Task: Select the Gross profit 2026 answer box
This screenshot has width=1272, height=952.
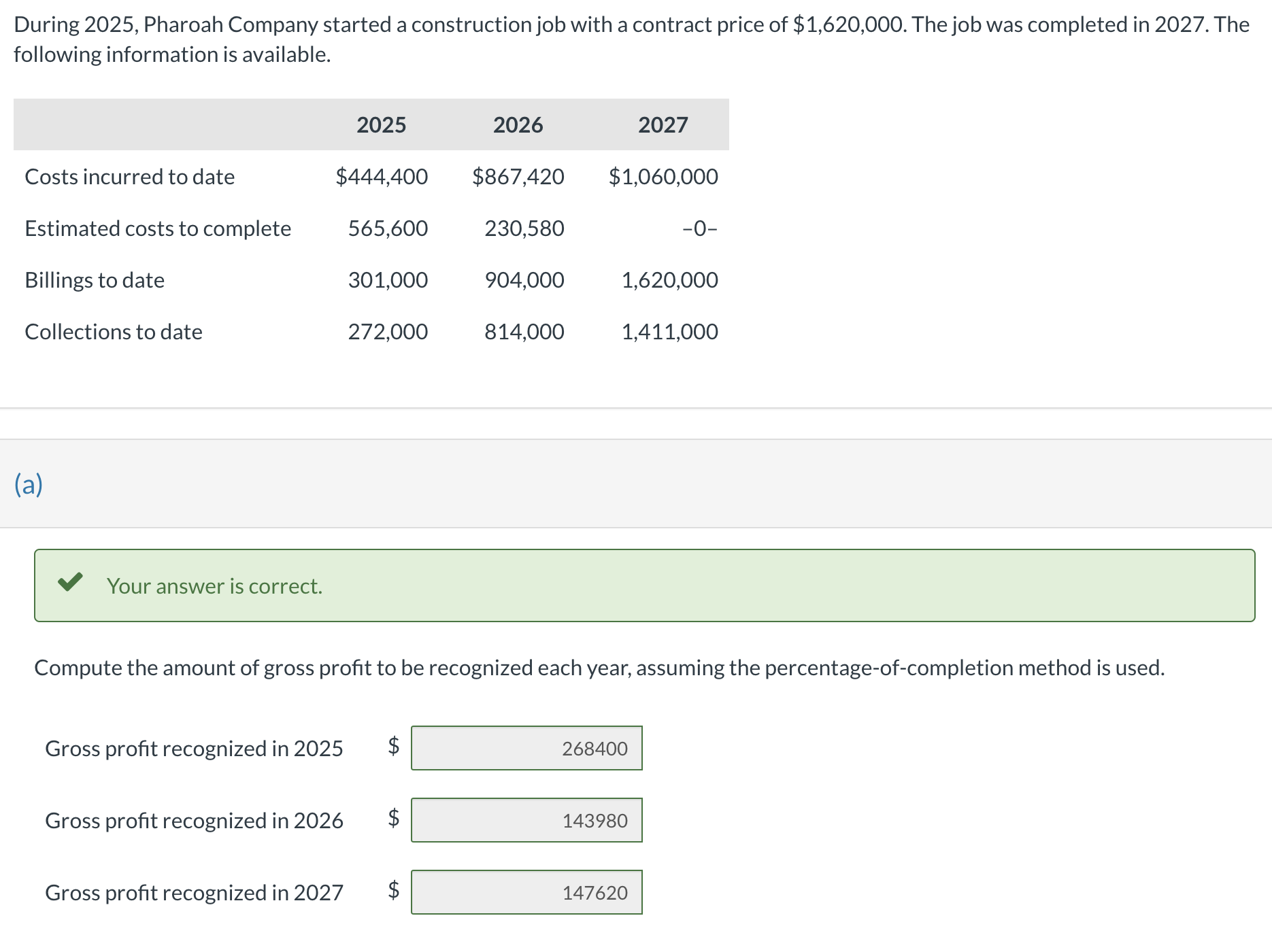Action: tap(526, 820)
